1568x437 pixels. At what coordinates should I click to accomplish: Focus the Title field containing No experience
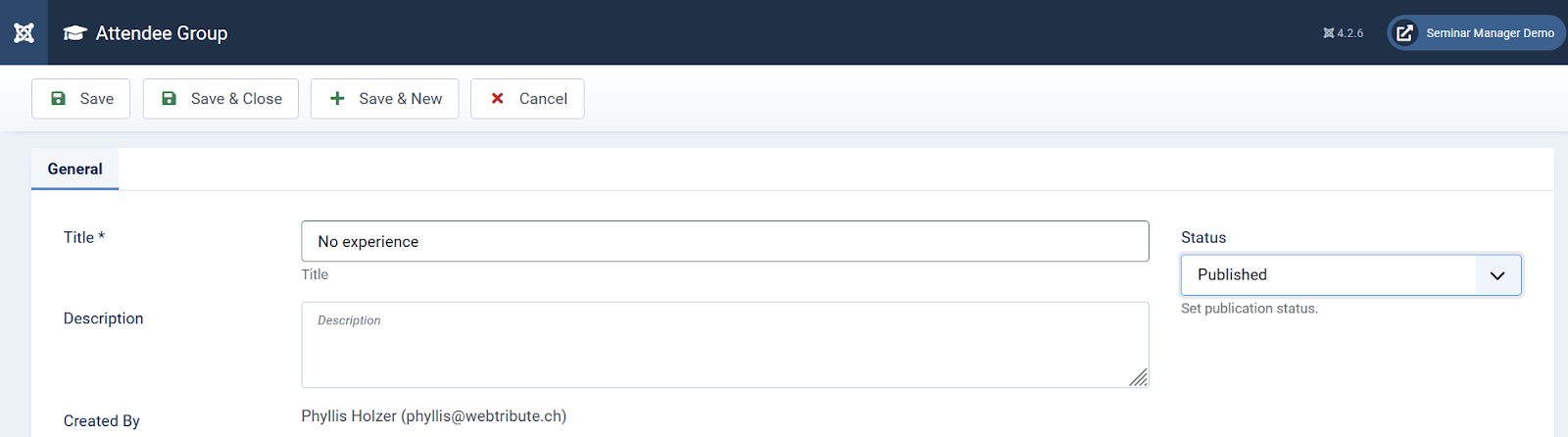(x=725, y=241)
